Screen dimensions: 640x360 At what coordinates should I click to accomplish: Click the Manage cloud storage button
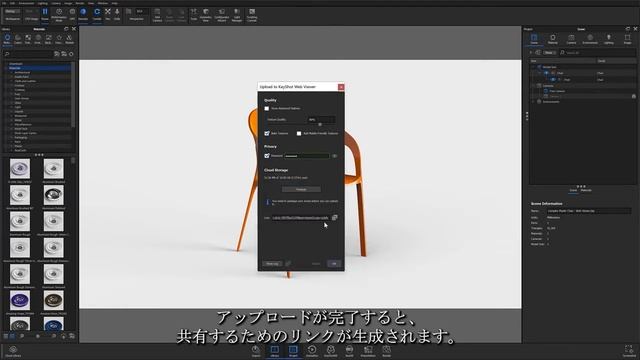coord(301,189)
